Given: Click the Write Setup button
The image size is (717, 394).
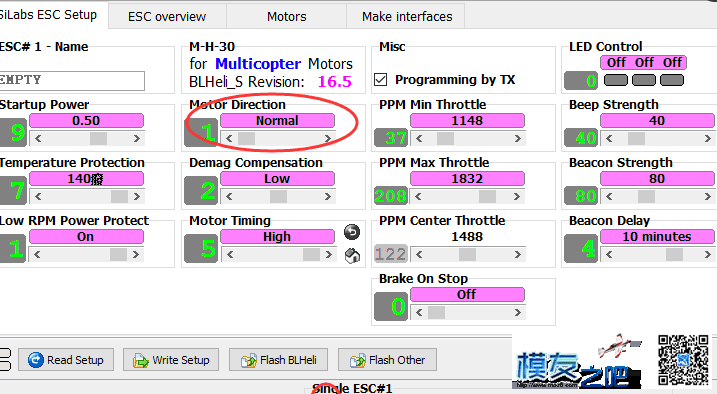Looking at the screenshot, I should click(x=171, y=360).
